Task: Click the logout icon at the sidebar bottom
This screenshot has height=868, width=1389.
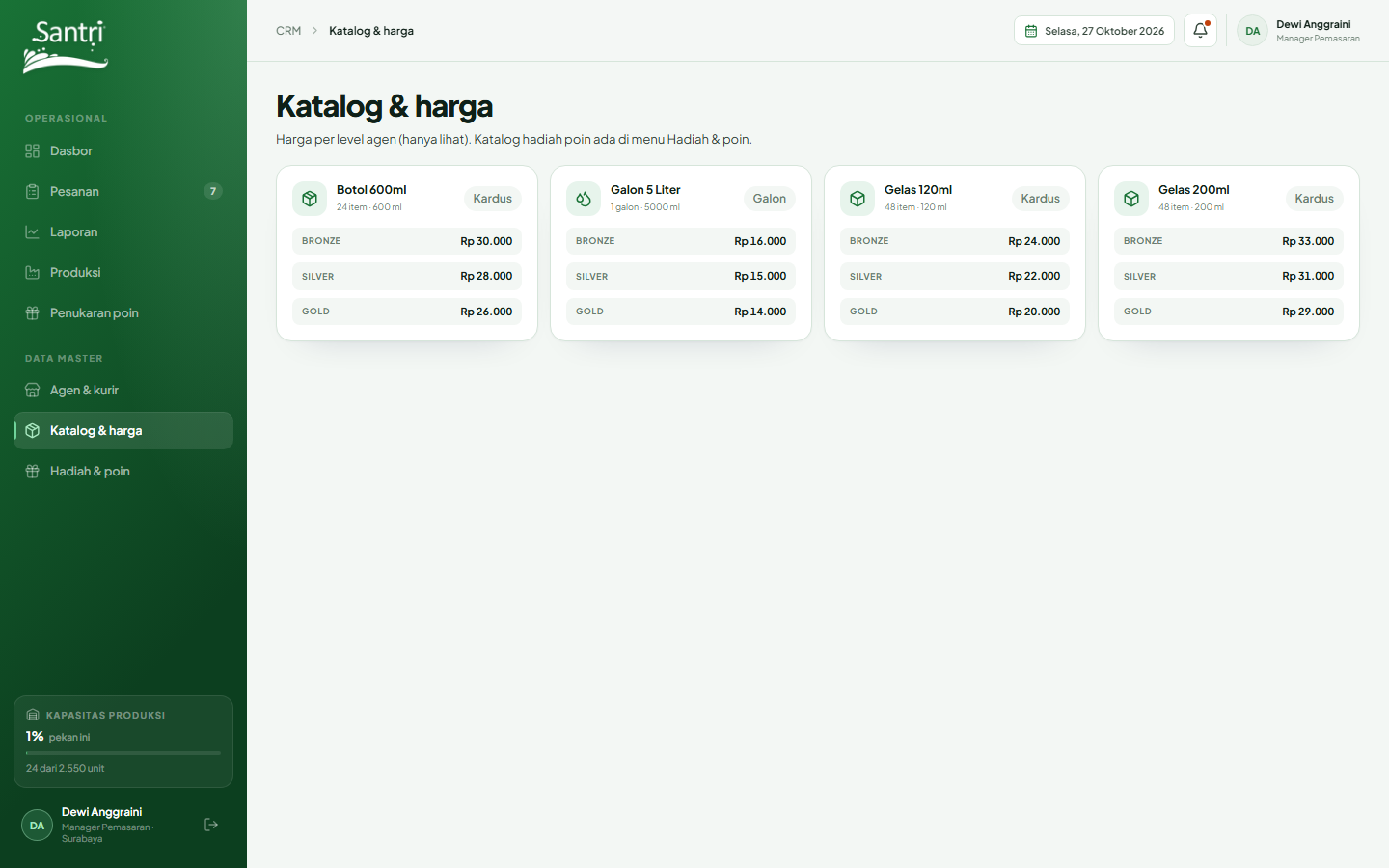Action: click(x=211, y=825)
